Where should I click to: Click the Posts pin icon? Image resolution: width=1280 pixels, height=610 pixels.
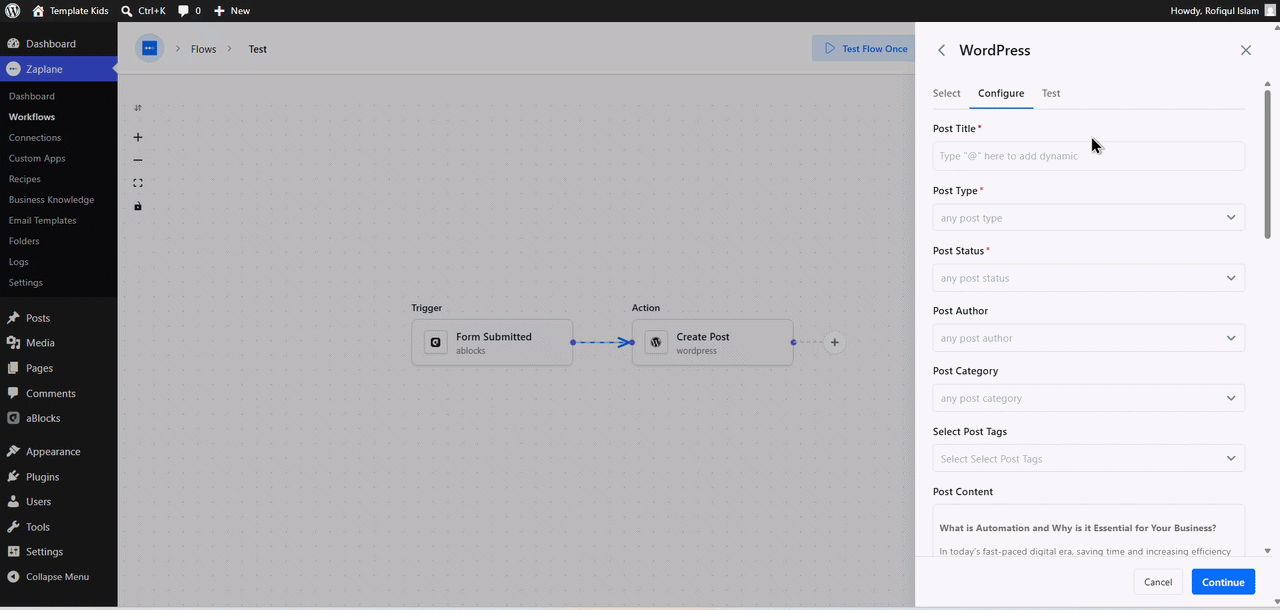[x=13, y=318]
